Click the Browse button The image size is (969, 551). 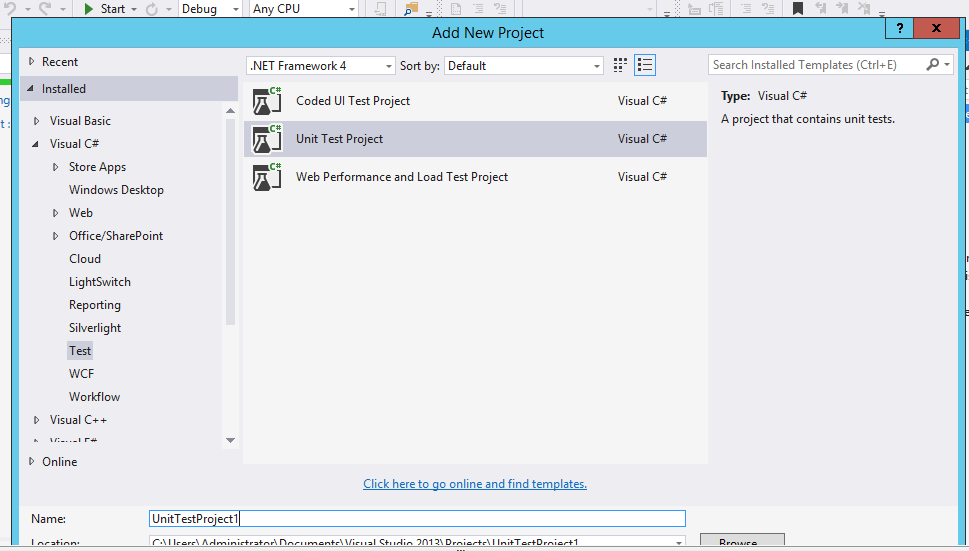[x=742, y=540]
